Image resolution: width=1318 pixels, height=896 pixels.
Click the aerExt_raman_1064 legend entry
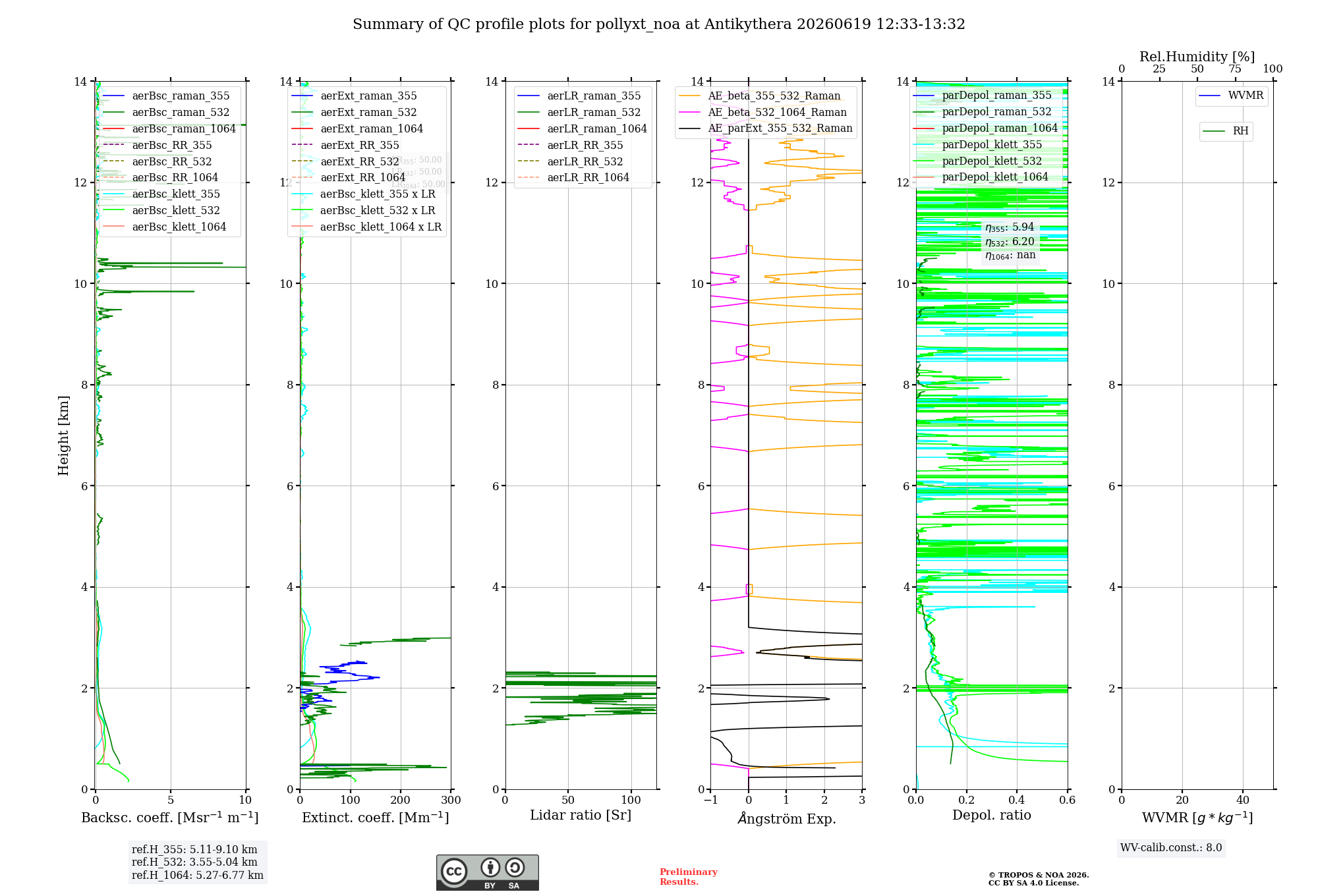357,129
